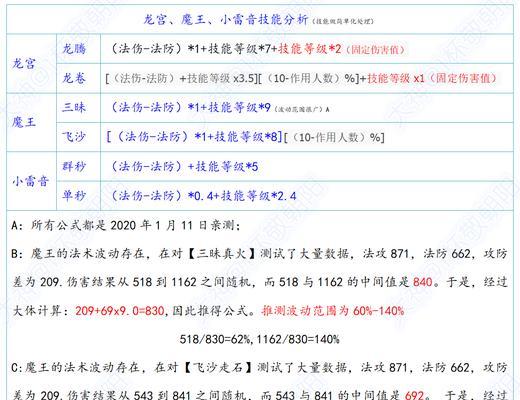Select the 龙宫 row header cell
The width and height of the screenshot is (520, 400).
[x=32, y=63]
